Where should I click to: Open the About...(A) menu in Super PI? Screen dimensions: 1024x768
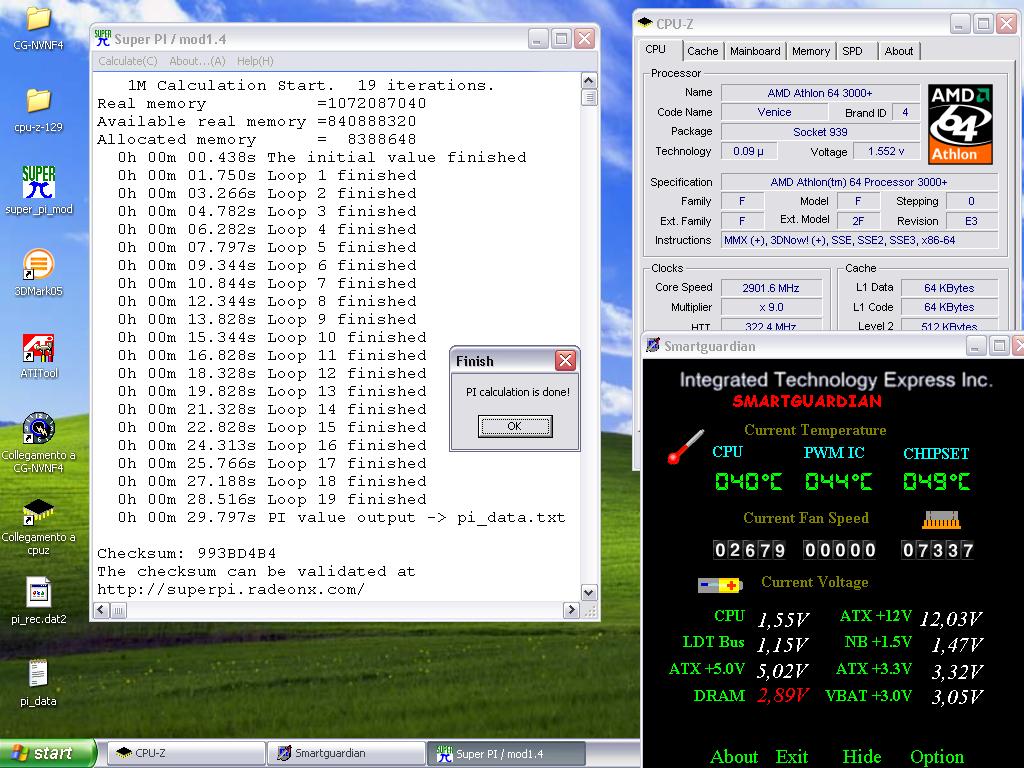tap(197, 61)
